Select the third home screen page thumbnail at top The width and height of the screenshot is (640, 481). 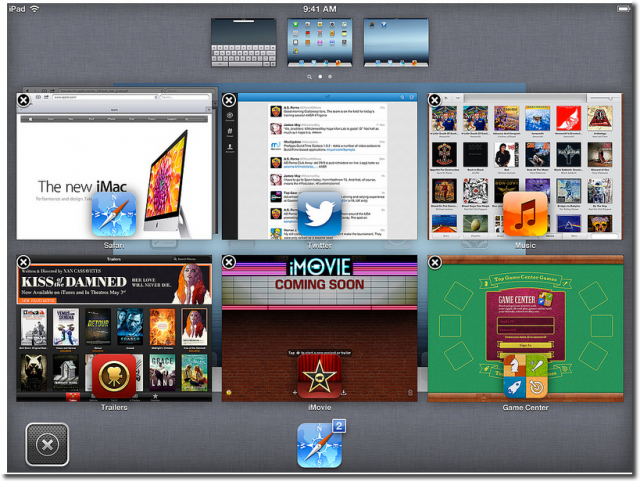click(x=396, y=42)
